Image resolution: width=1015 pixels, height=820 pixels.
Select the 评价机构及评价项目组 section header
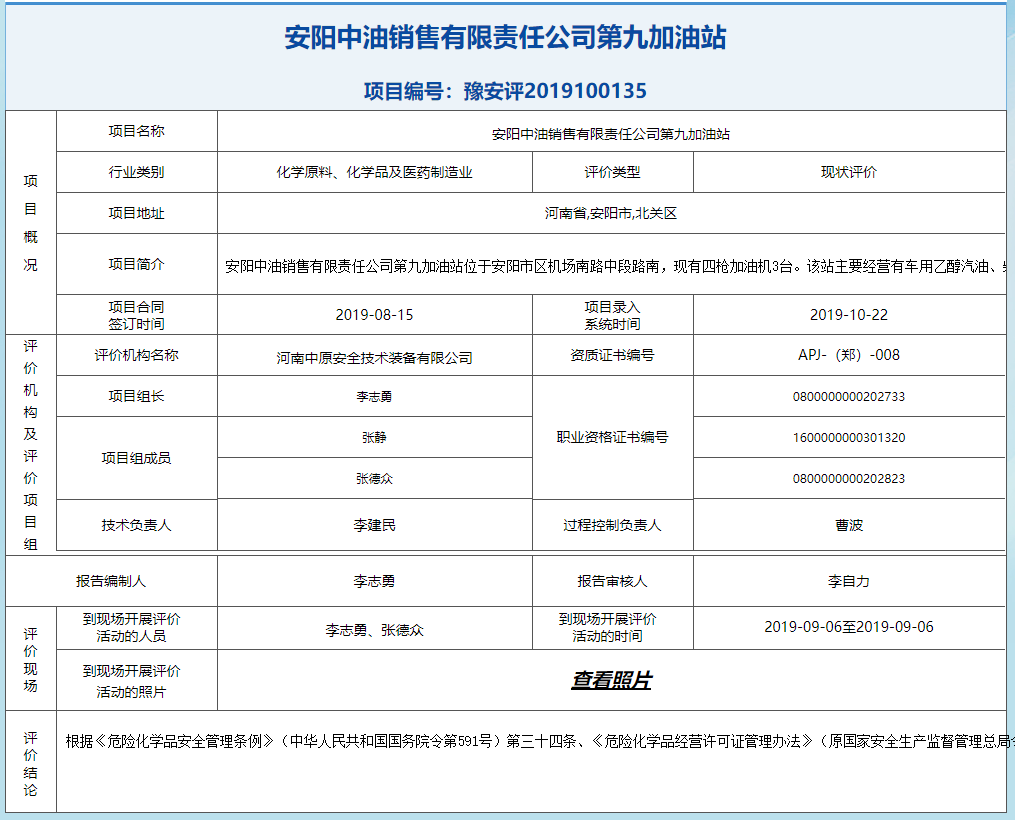(30, 445)
